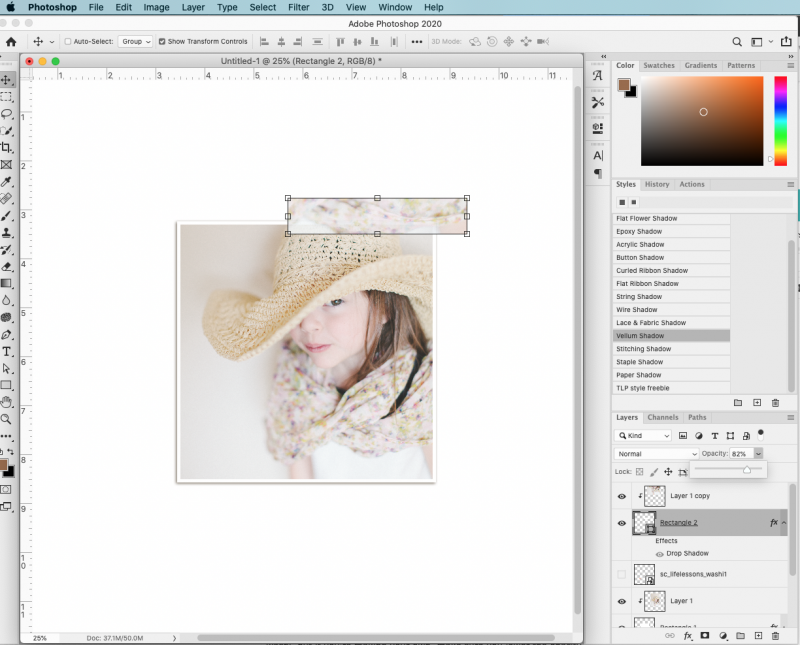Apply the TLP style freebie
This screenshot has height=645, width=800.
(x=671, y=388)
